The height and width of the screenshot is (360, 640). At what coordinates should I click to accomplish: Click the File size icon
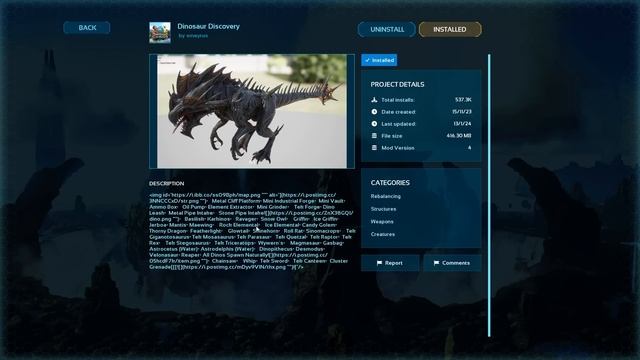click(x=374, y=136)
